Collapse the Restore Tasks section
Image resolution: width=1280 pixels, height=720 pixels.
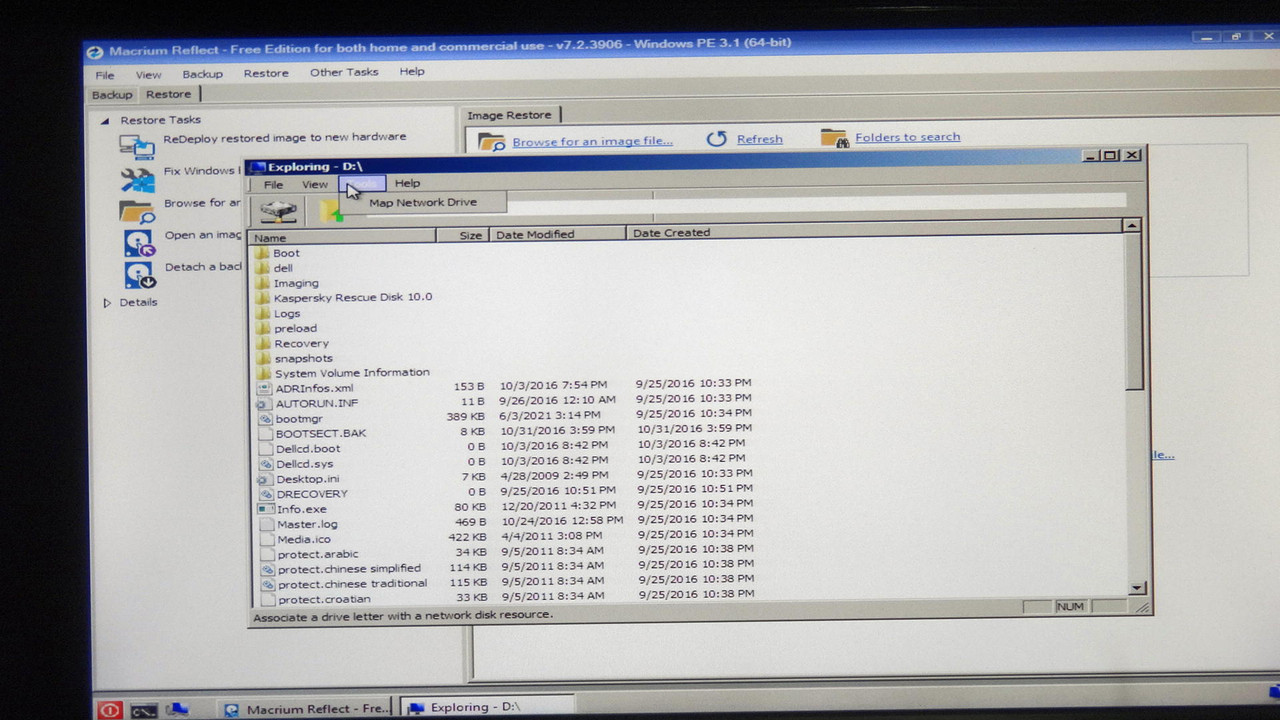click(x=105, y=120)
